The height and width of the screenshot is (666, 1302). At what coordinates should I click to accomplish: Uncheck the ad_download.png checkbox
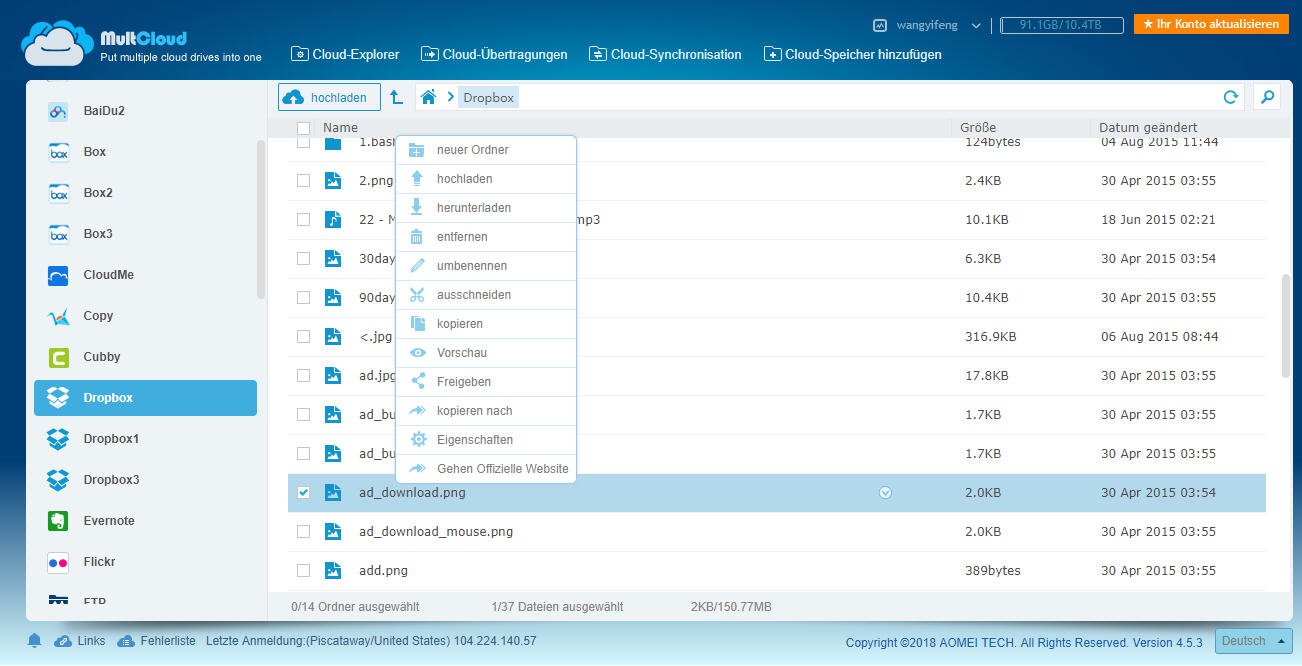pos(304,493)
